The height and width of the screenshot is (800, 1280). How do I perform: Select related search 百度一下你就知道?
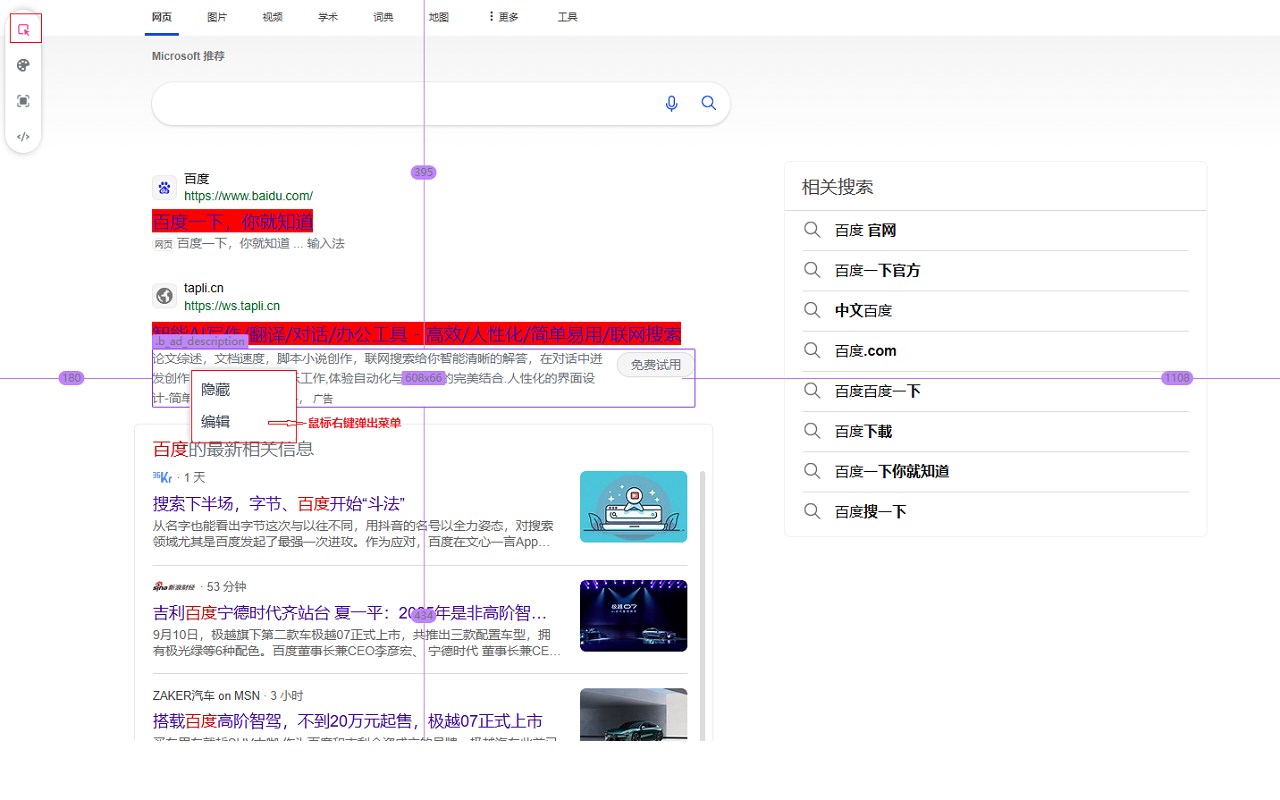tap(892, 471)
